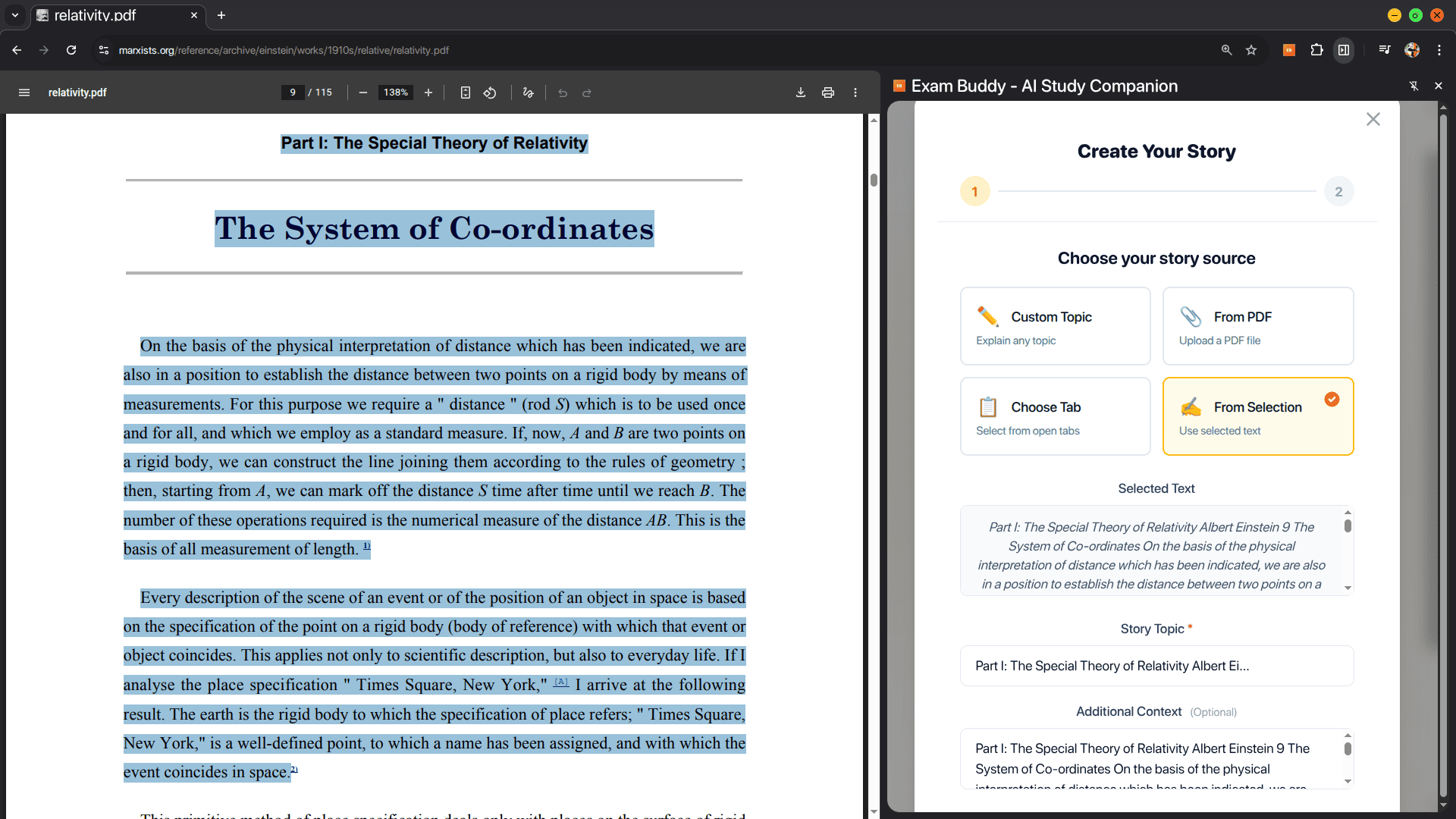Click the PDF download icon
This screenshot has height=819, width=1456.
(x=801, y=93)
